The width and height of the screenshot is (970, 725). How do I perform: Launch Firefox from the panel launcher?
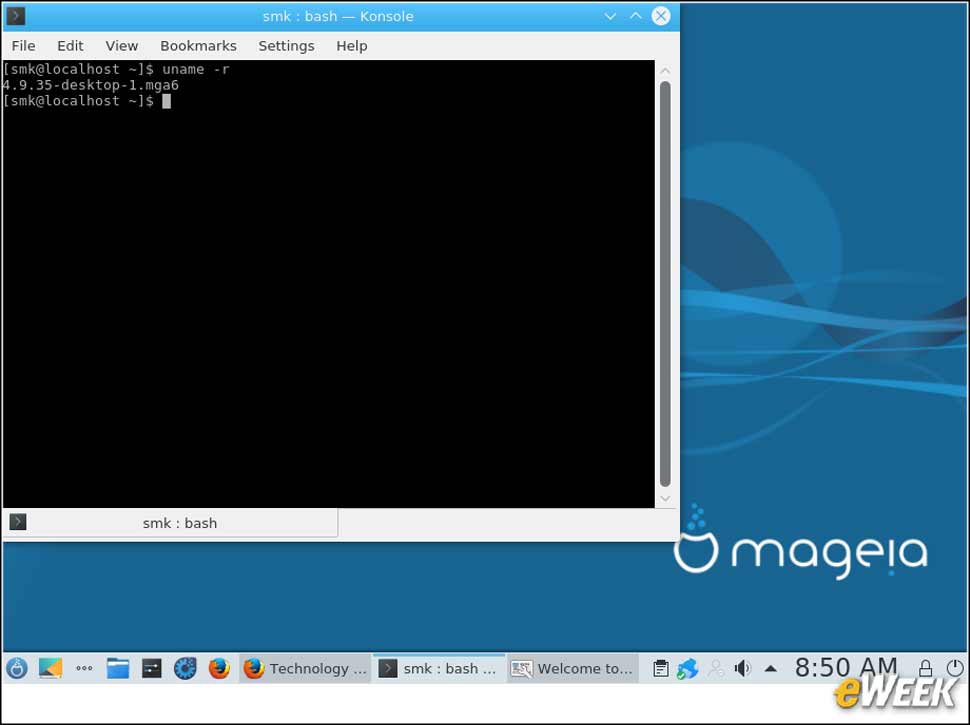(x=219, y=668)
